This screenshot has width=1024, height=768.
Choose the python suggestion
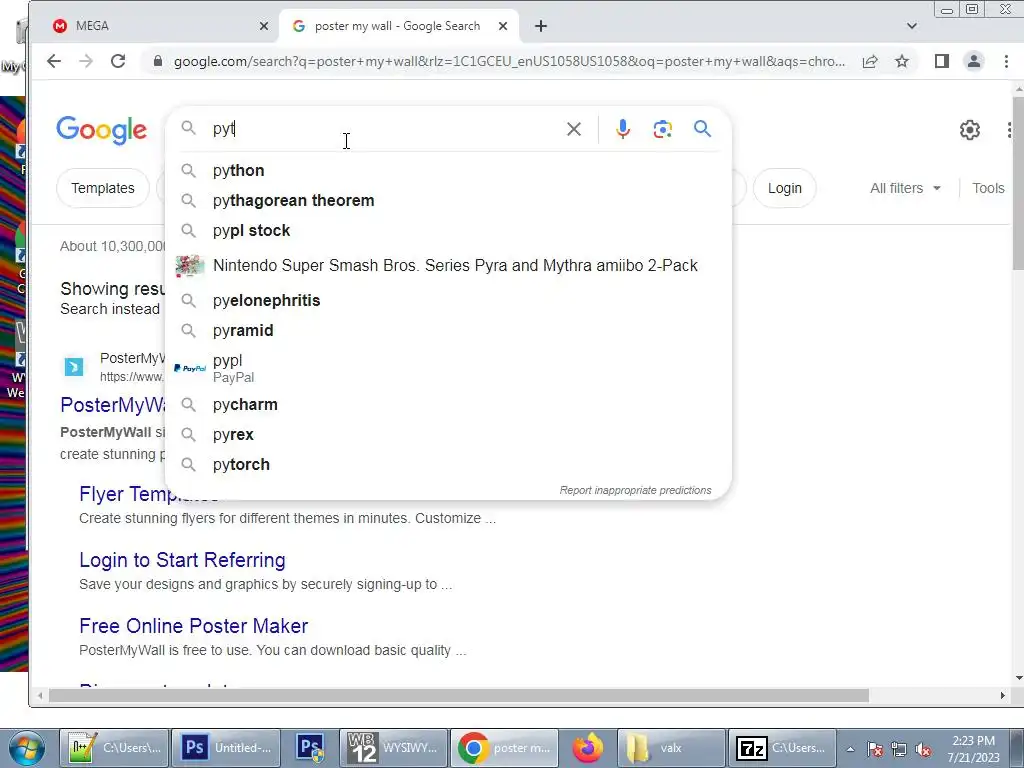pyautogui.click(x=448, y=170)
